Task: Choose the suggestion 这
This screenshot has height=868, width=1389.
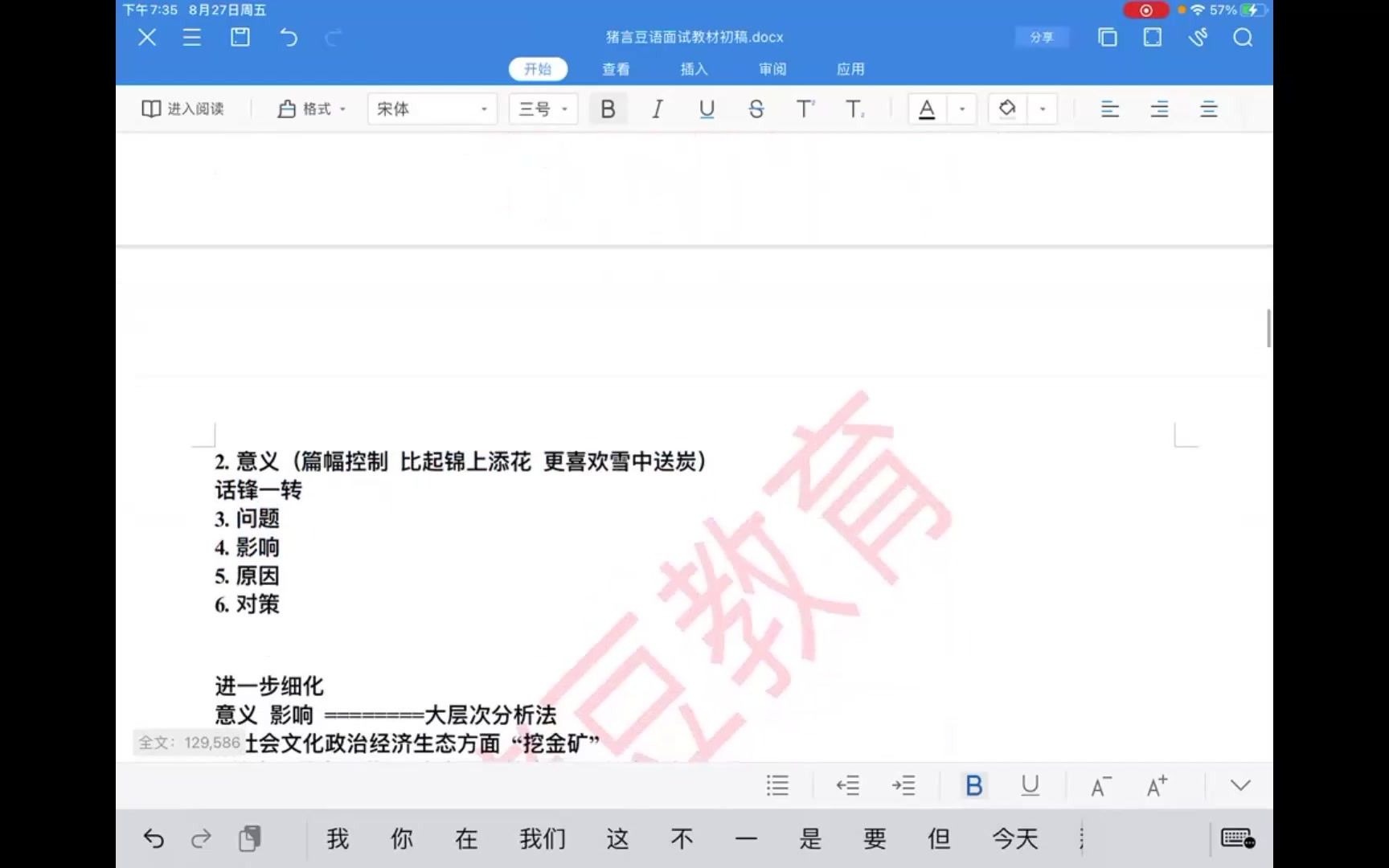Action: coord(617,839)
